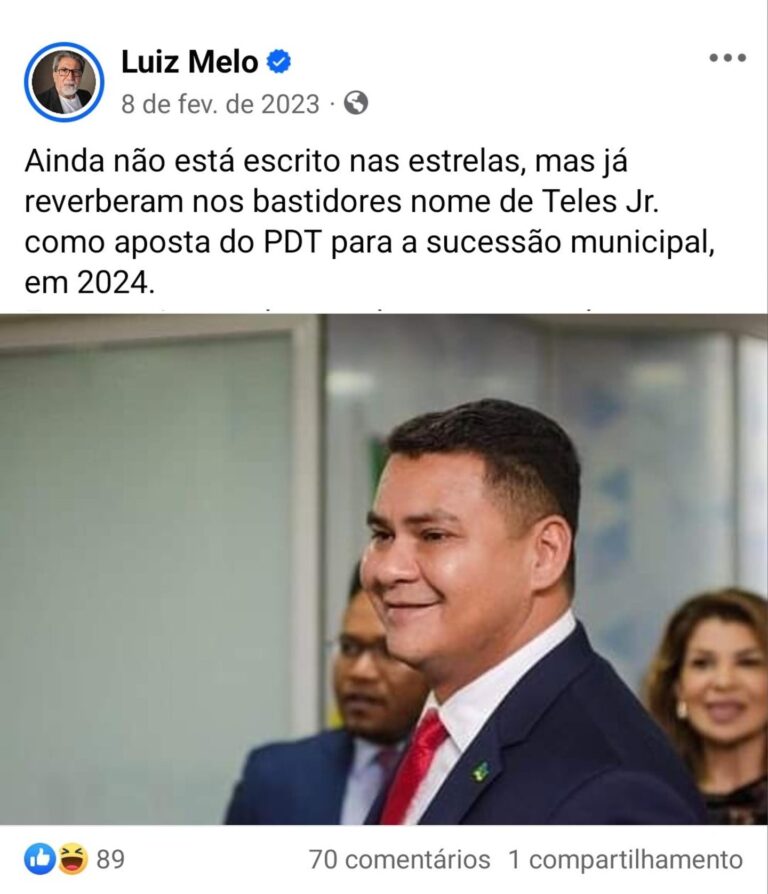This screenshot has height=894, width=768.
Task: Open the 1 compartilhamento share list
Action: [x=625, y=860]
